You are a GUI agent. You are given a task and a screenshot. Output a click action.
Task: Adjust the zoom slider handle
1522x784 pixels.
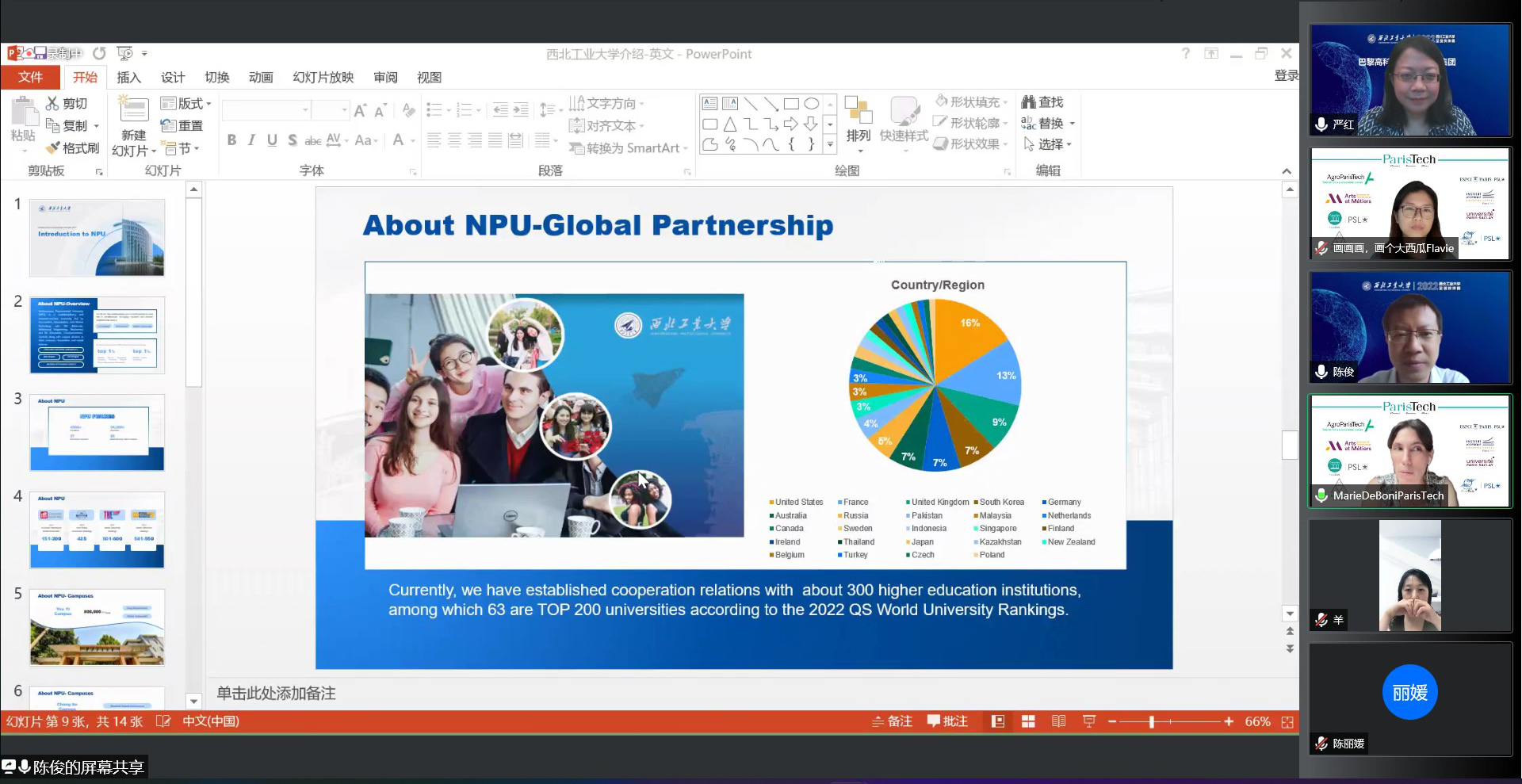pos(1151,721)
